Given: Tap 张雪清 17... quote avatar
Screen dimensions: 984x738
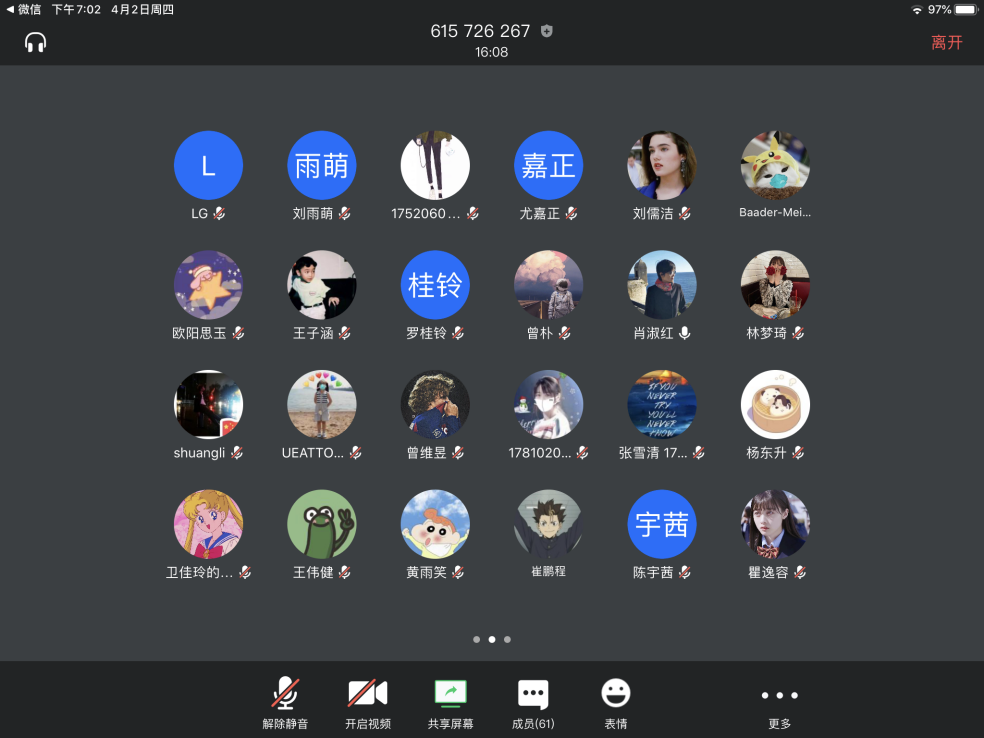Looking at the screenshot, I should (x=662, y=405).
